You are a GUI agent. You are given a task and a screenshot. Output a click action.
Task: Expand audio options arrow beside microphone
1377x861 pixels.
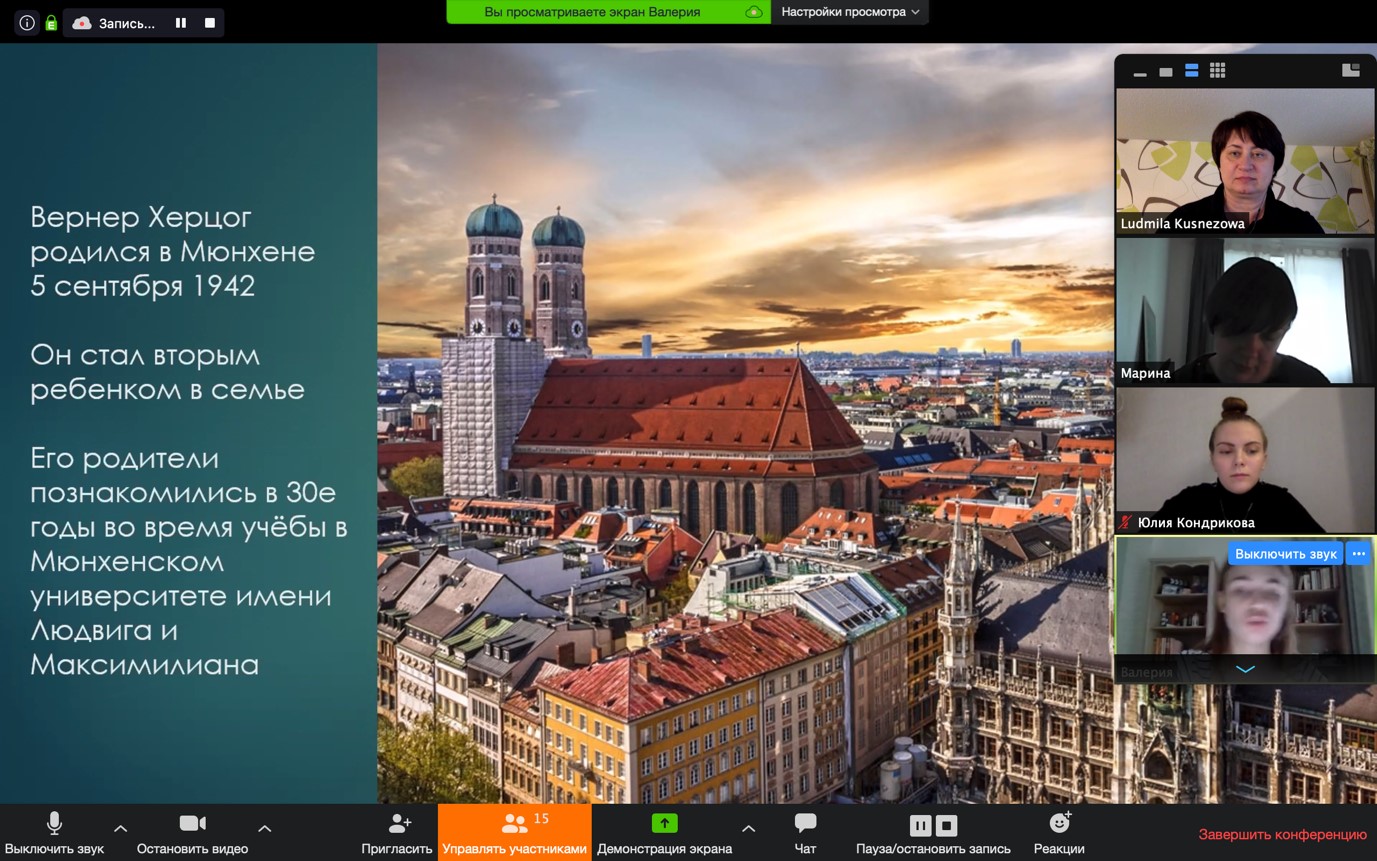click(121, 828)
